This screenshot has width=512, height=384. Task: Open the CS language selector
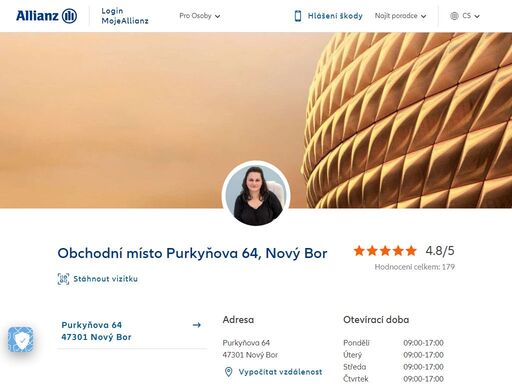pyautogui.click(x=471, y=16)
